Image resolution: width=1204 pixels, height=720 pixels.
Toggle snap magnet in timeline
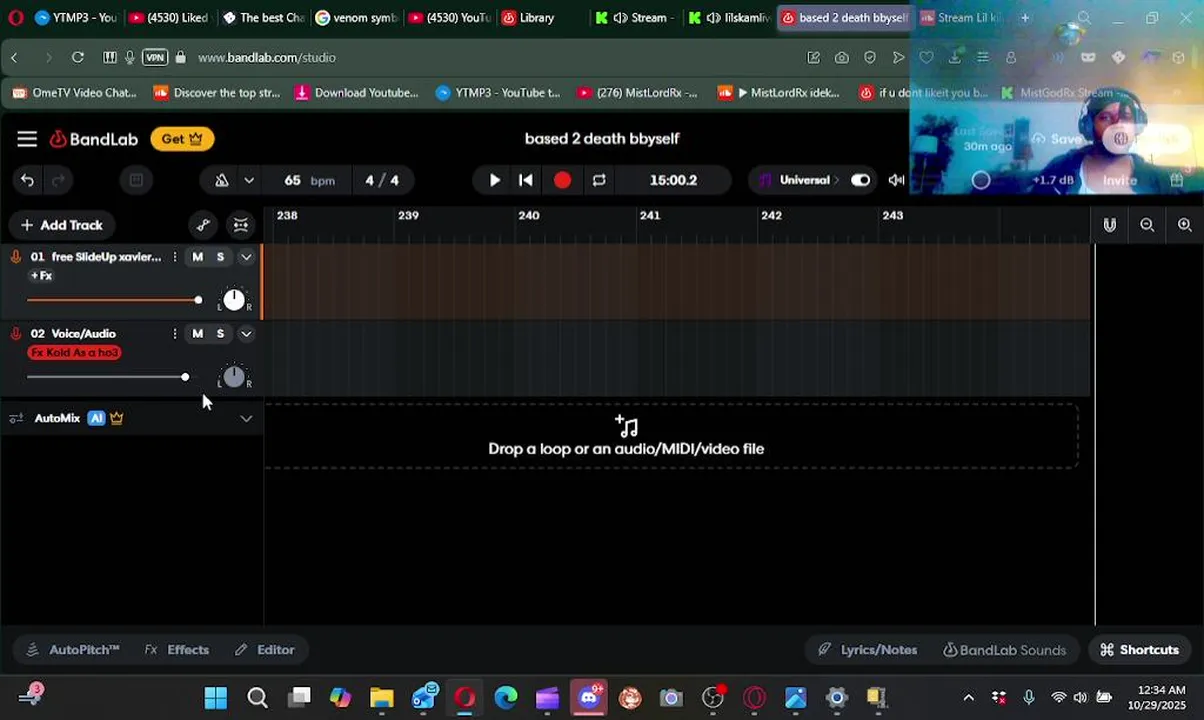click(x=1110, y=225)
